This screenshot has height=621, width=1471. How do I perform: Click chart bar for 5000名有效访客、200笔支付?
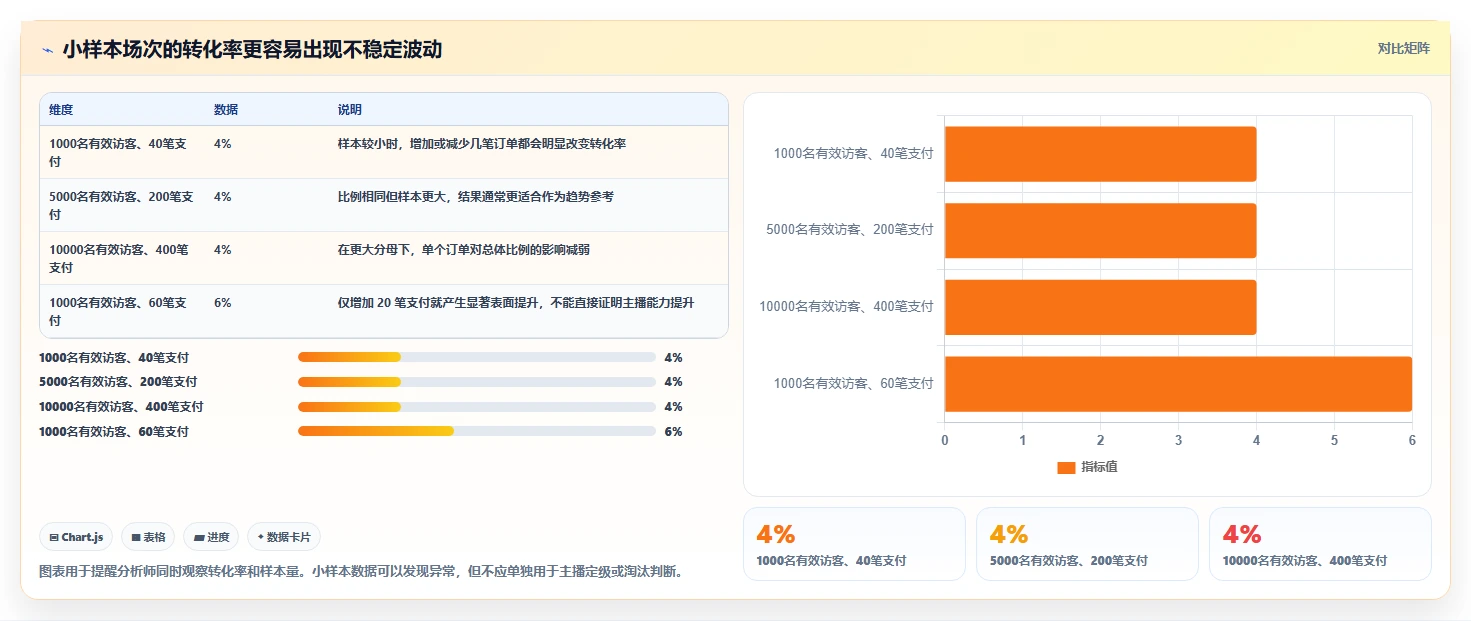pos(1100,230)
